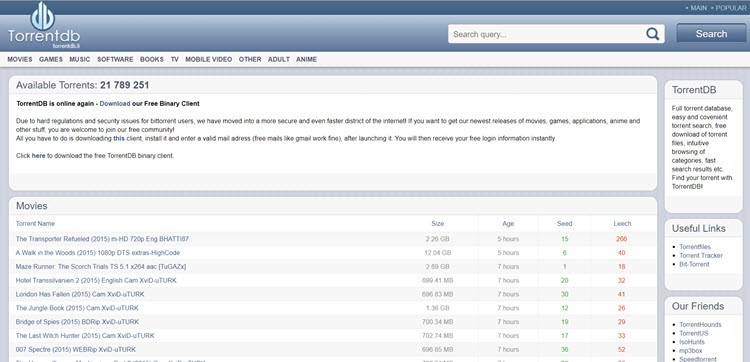This screenshot has width=750, height=362.
Task: Open the TV category
Action: coord(175,59)
